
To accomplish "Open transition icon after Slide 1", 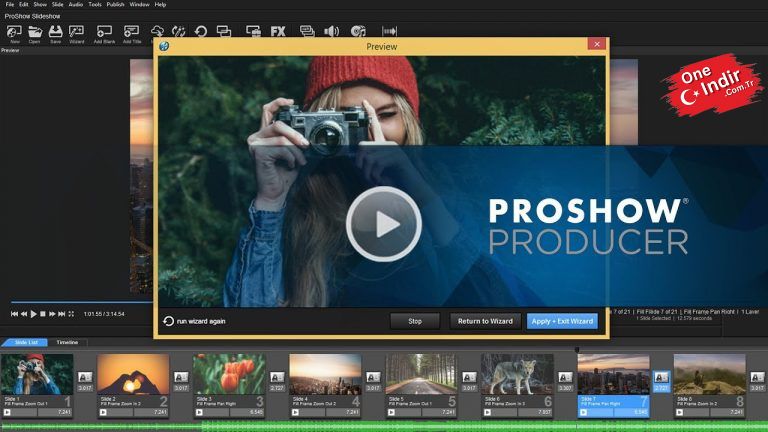I will (85, 377).
